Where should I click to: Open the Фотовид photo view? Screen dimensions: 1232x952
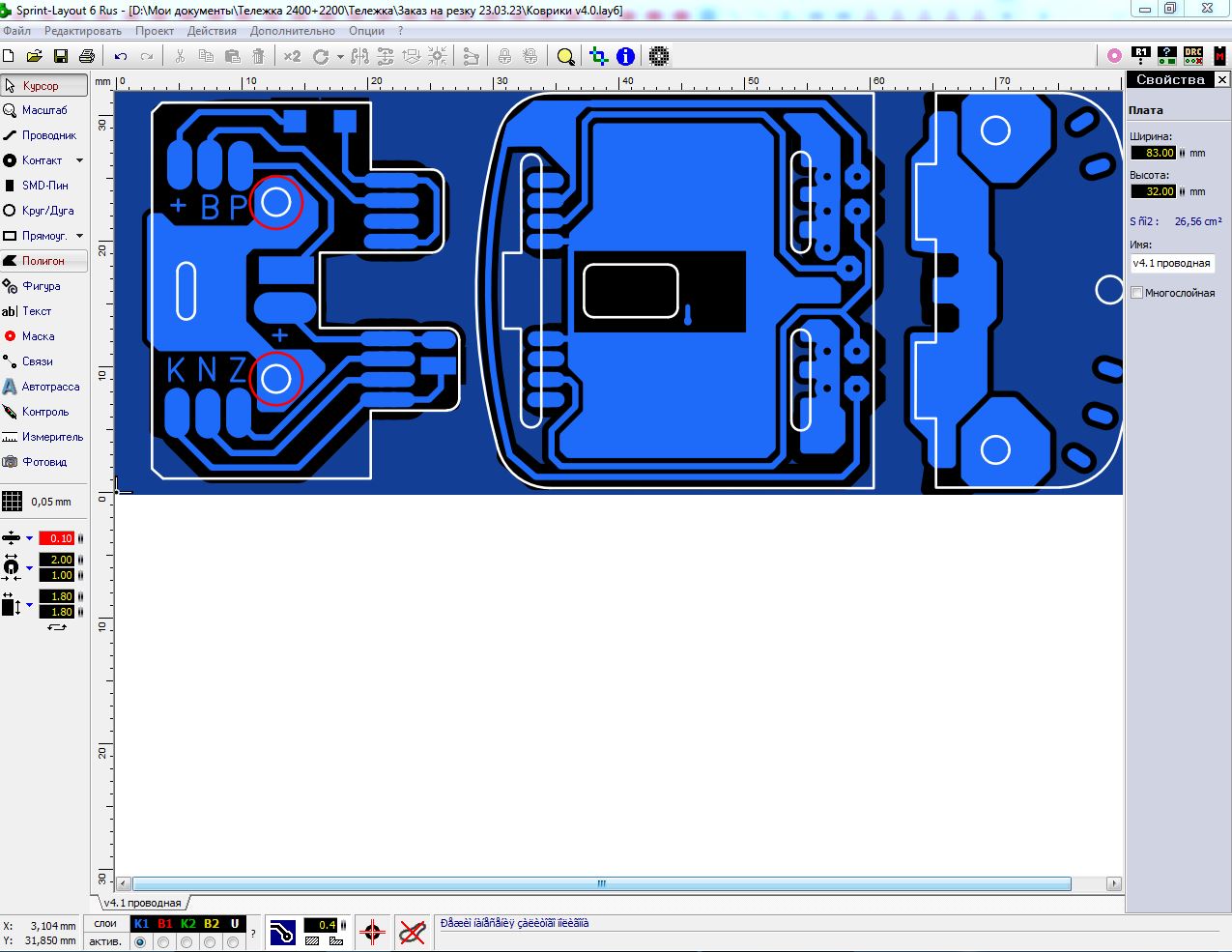pos(43,462)
